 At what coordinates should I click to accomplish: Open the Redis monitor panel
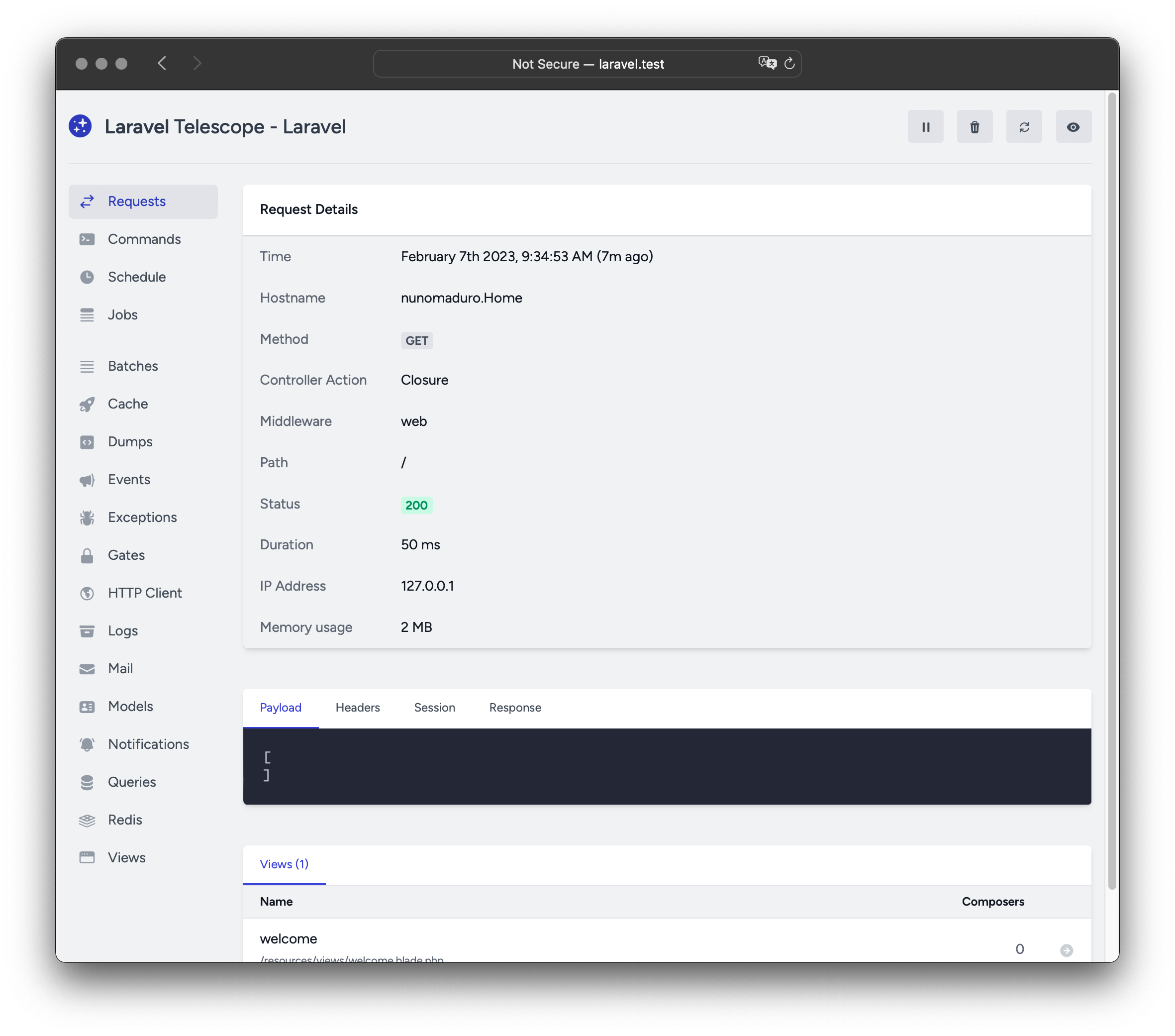125,820
